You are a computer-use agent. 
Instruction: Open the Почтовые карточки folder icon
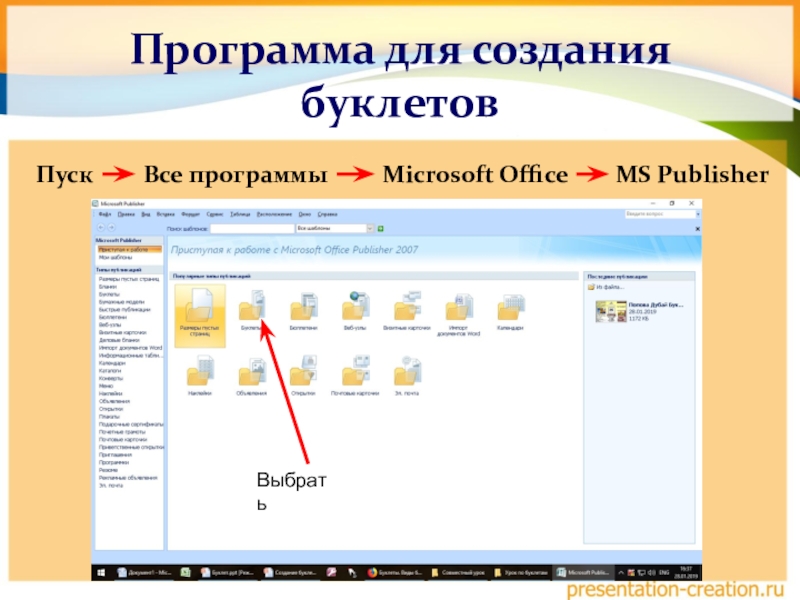tap(356, 370)
